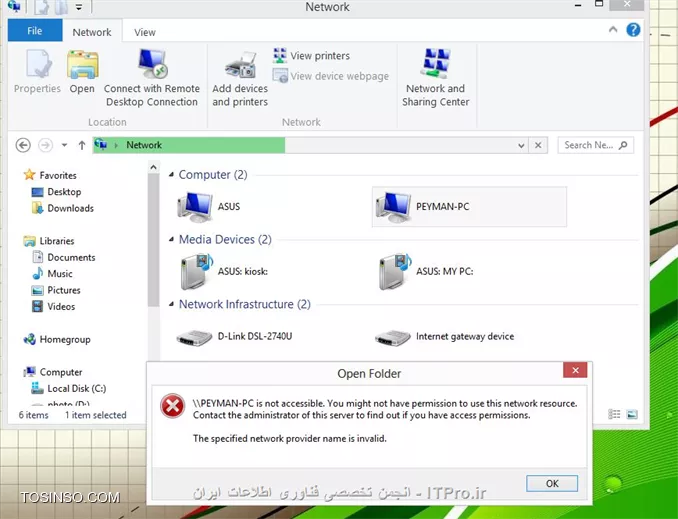This screenshot has width=678, height=519.
Task: Collapse the Network Infrastructure (2) group
Action: [x=171, y=304]
